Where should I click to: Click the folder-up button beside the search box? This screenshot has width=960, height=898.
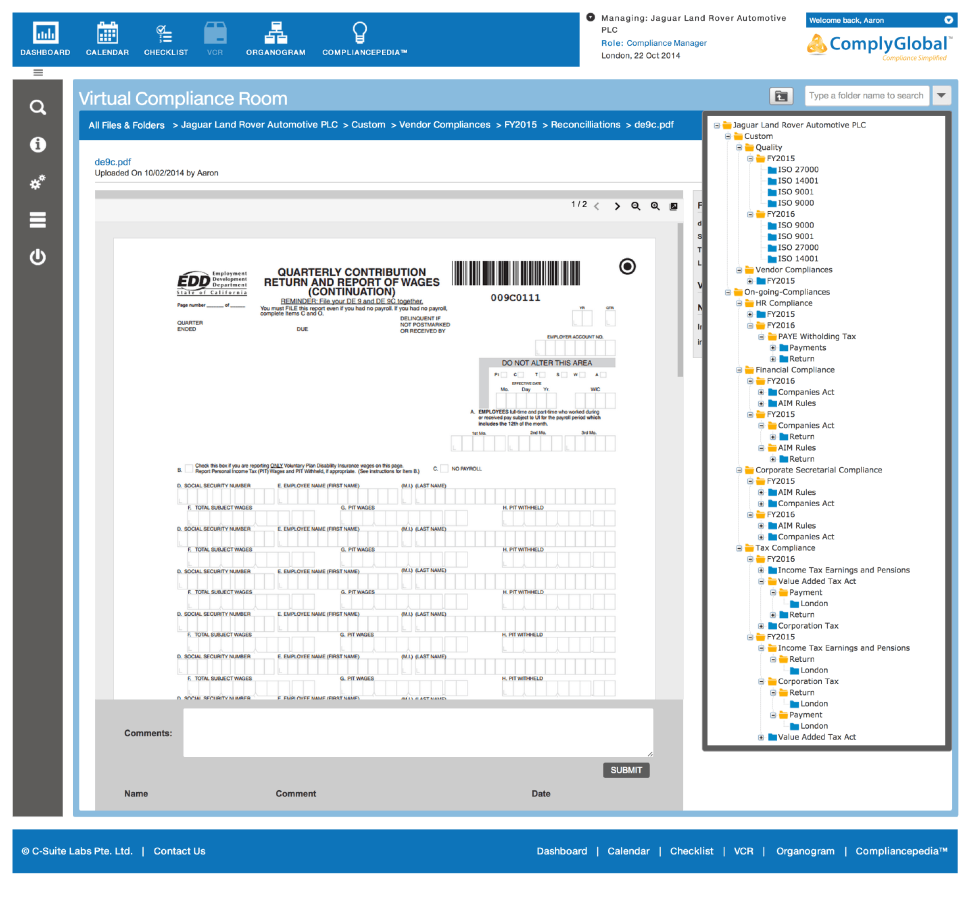pyautogui.click(x=781, y=96)
